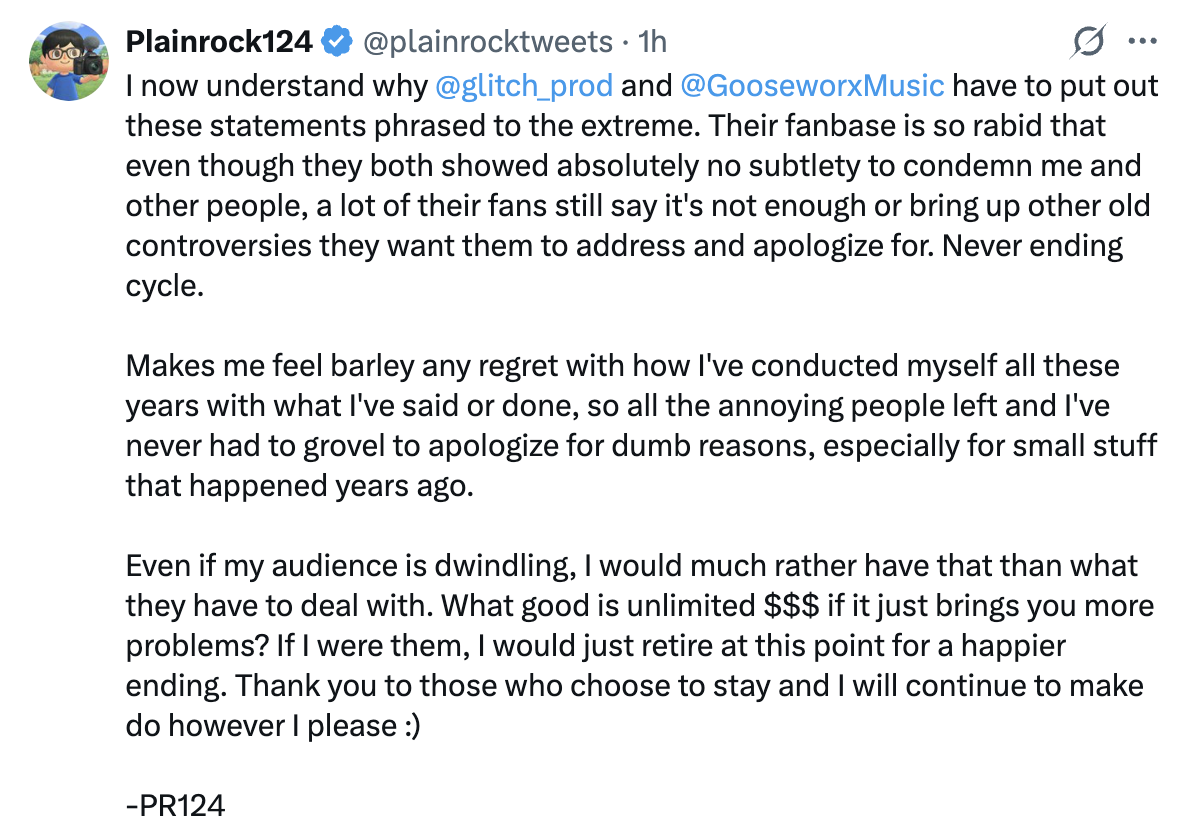Click the line starting 'never had to grovel'
The width and height of the screenshot is (1186, 838).
(x=641, y=446)
